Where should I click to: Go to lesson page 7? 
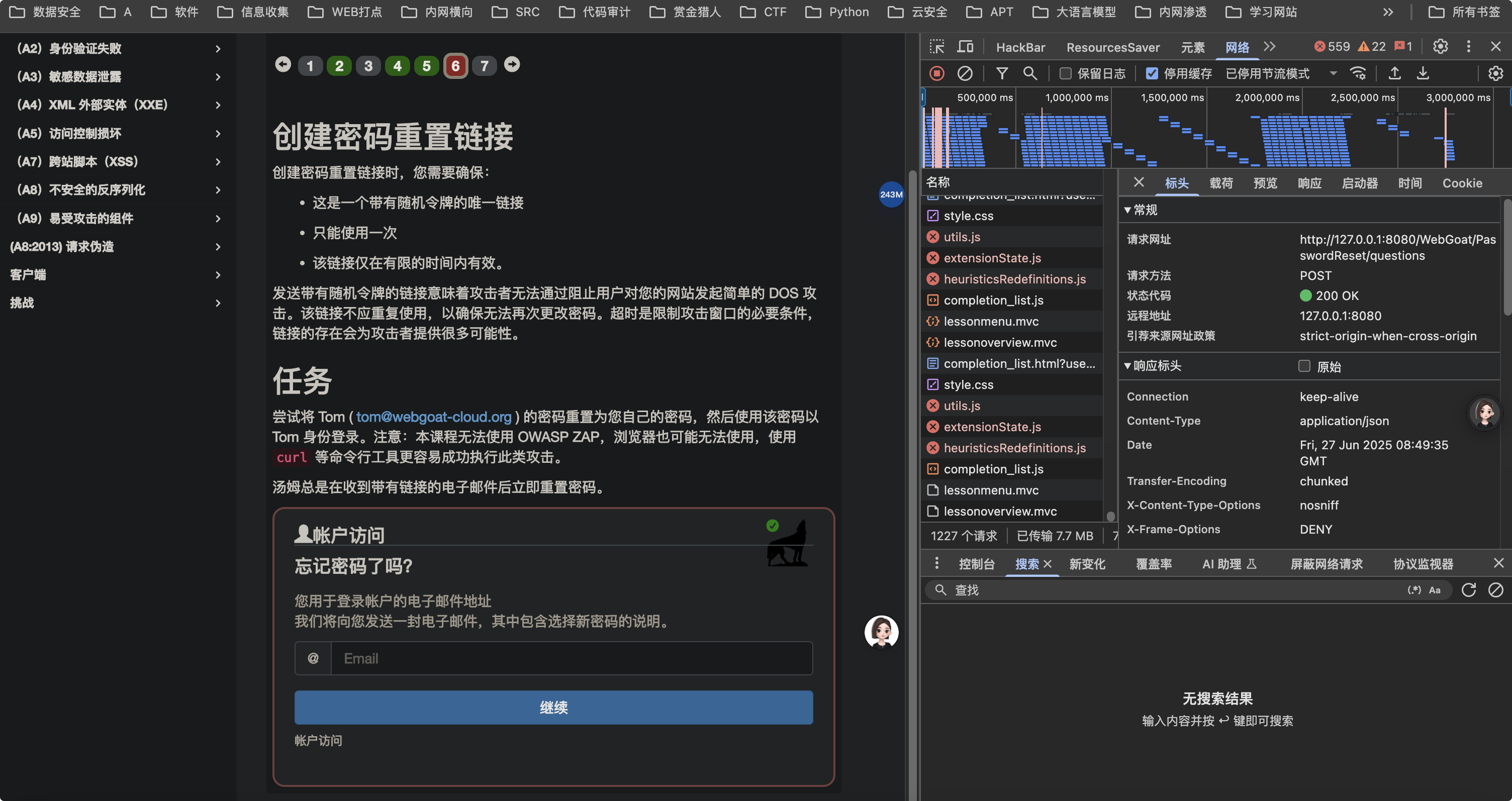485,66
